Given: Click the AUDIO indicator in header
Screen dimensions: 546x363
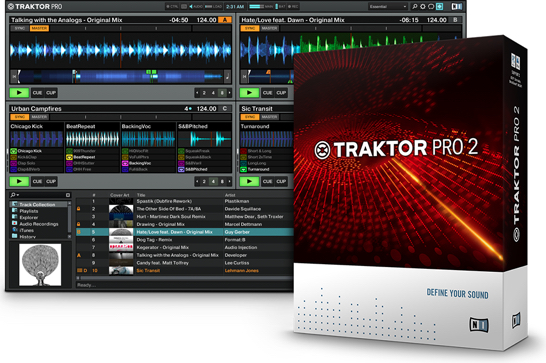Looking at the screenshot, I should (x=196, y=7).
